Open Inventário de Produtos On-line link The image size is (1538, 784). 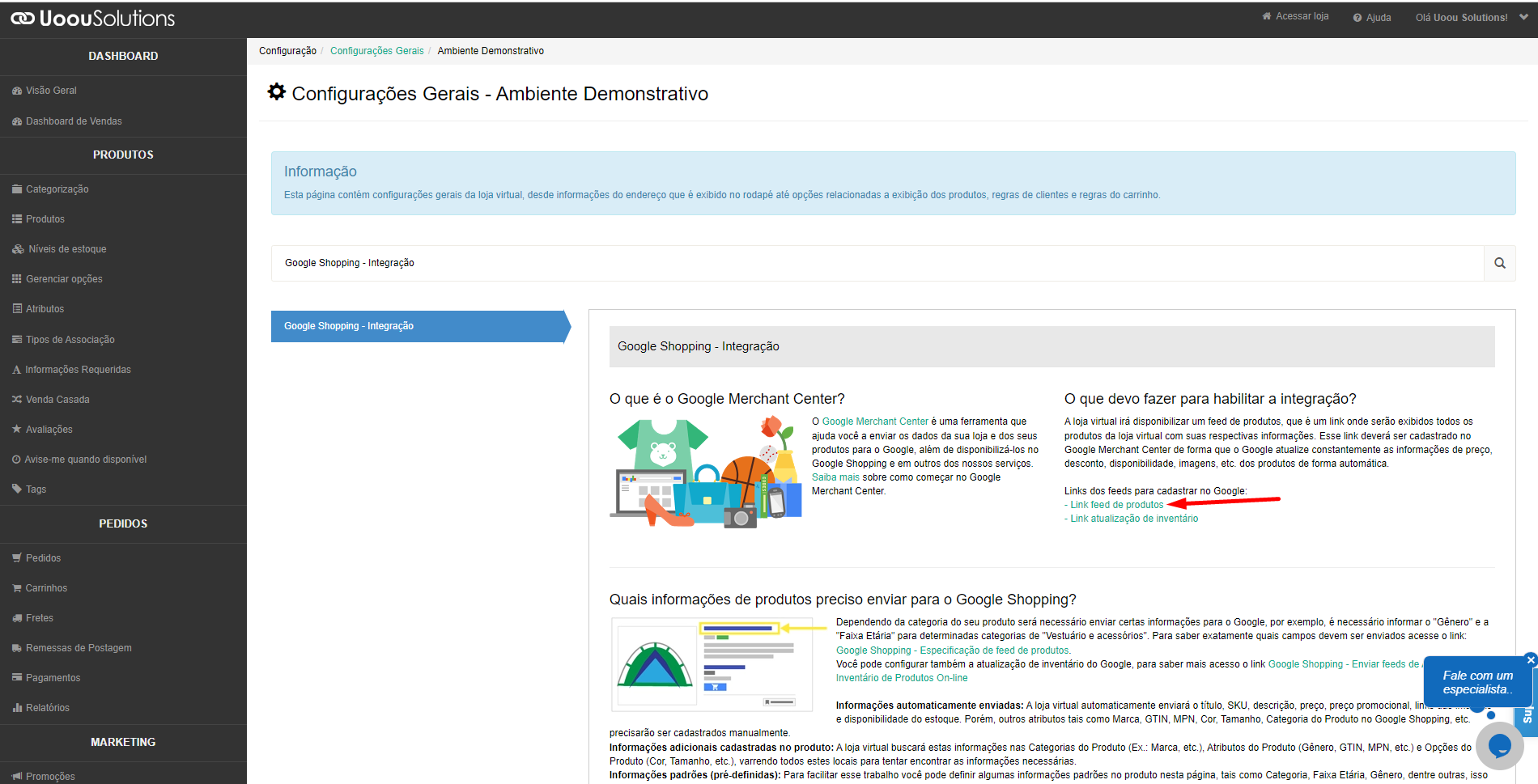902,678
